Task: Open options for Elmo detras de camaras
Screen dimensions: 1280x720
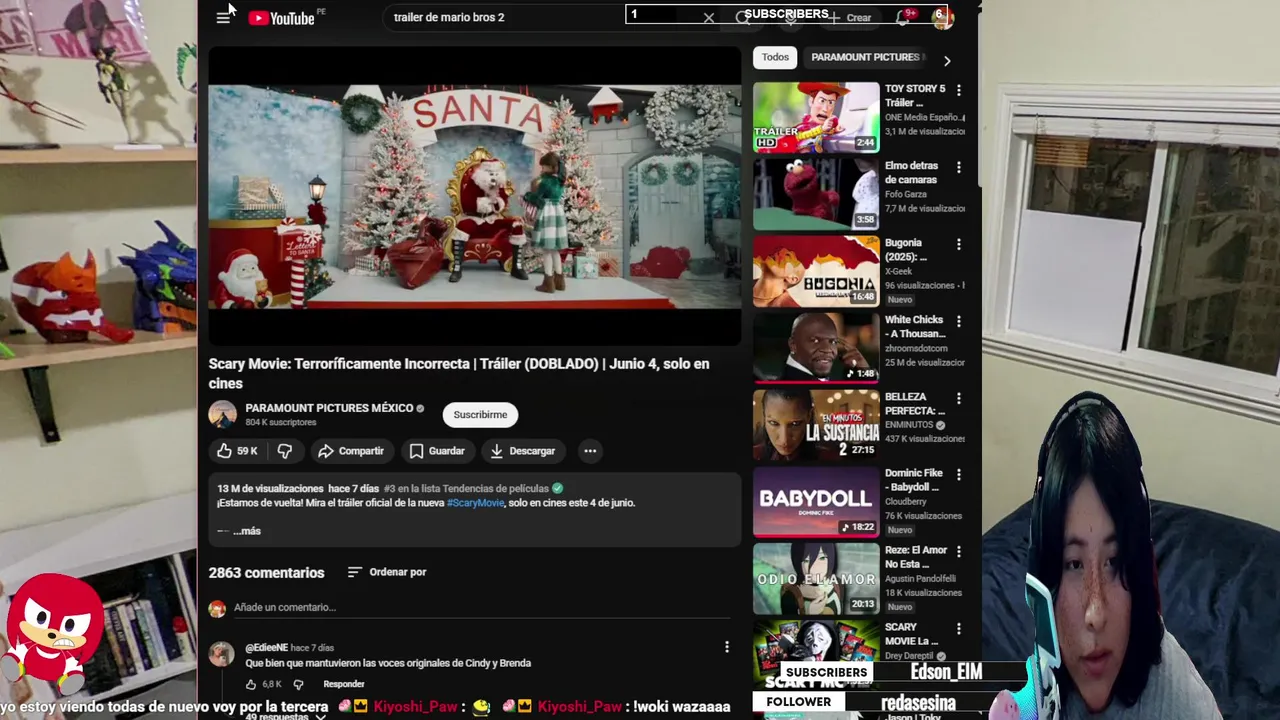Action: tap(959, 167)
